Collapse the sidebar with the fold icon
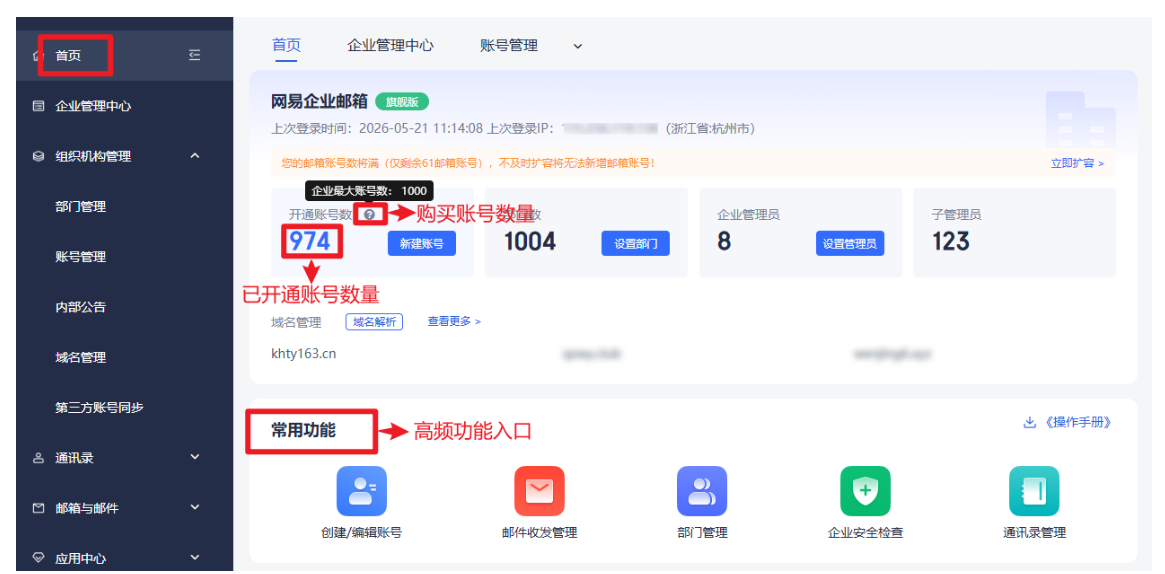This screenshot has width=1165, height=574. click(195, 55)
